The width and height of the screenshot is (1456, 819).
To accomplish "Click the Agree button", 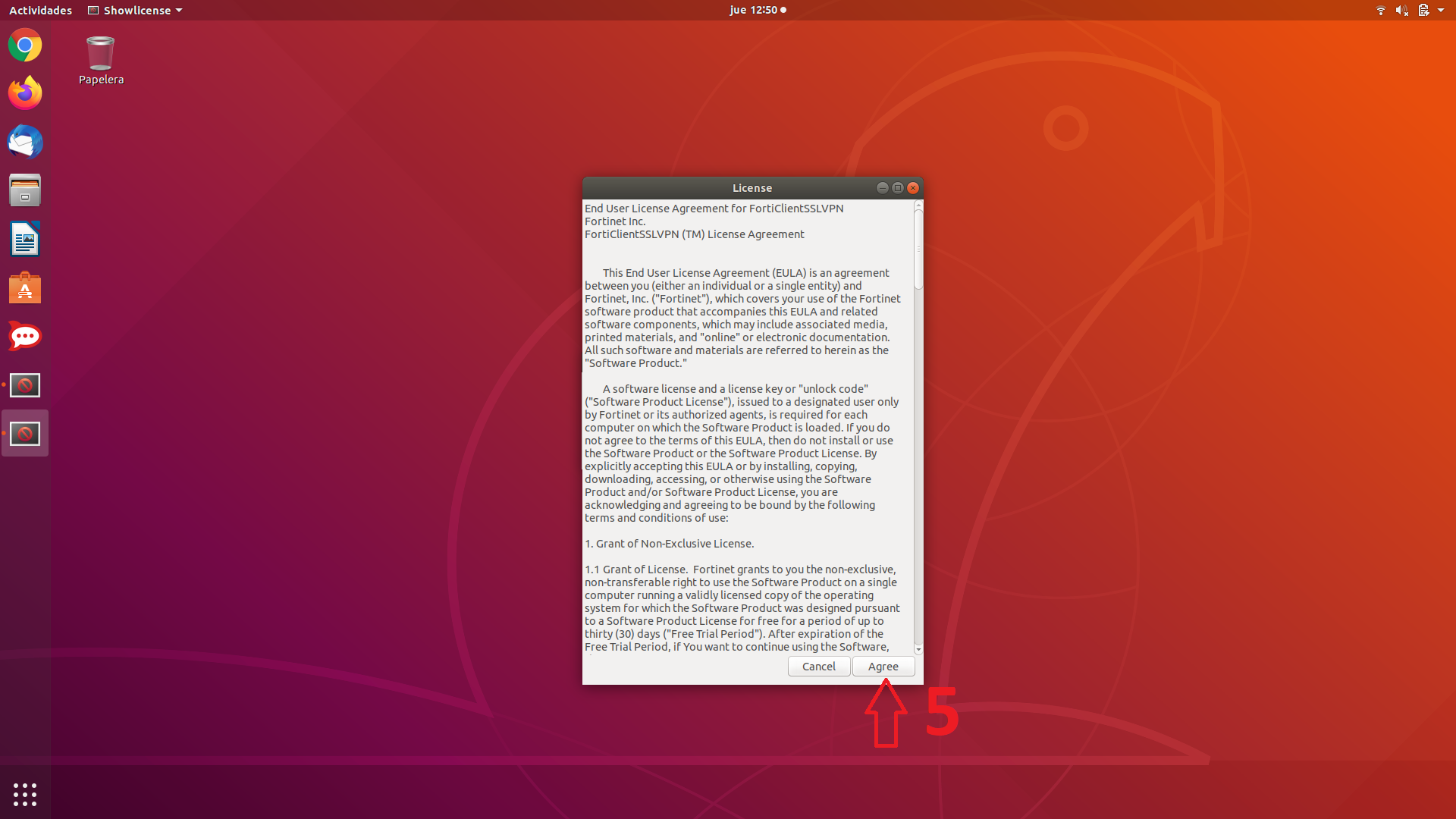I will point(883,666).
